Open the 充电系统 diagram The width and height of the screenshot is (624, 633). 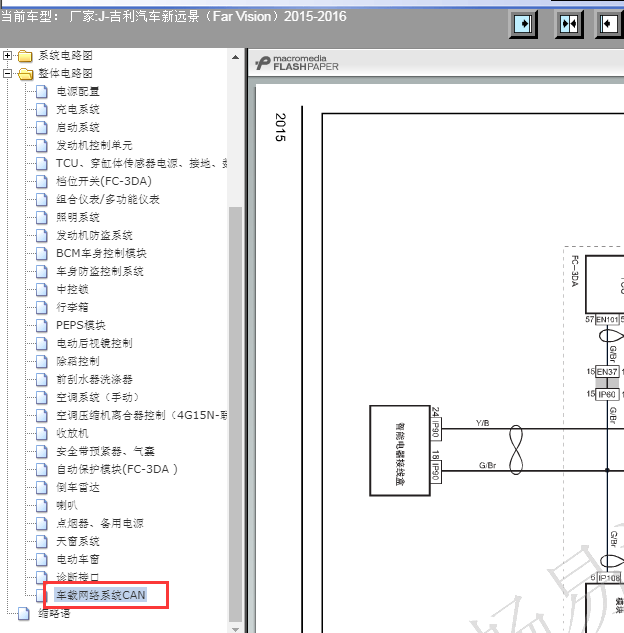[x=78, y=109]
